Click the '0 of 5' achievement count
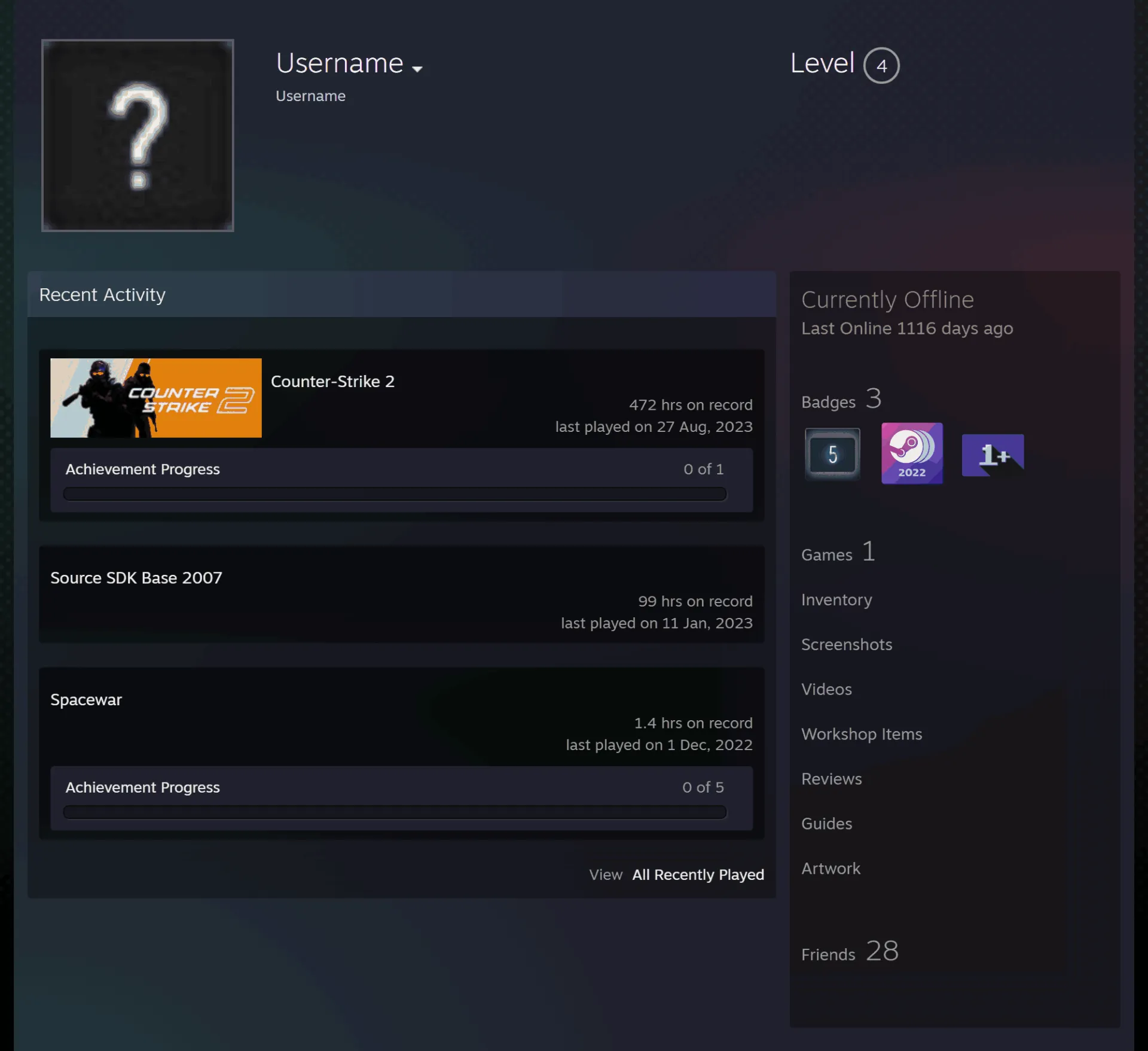The width and height of the screenshot is (1148, 1051). [703, 787]
